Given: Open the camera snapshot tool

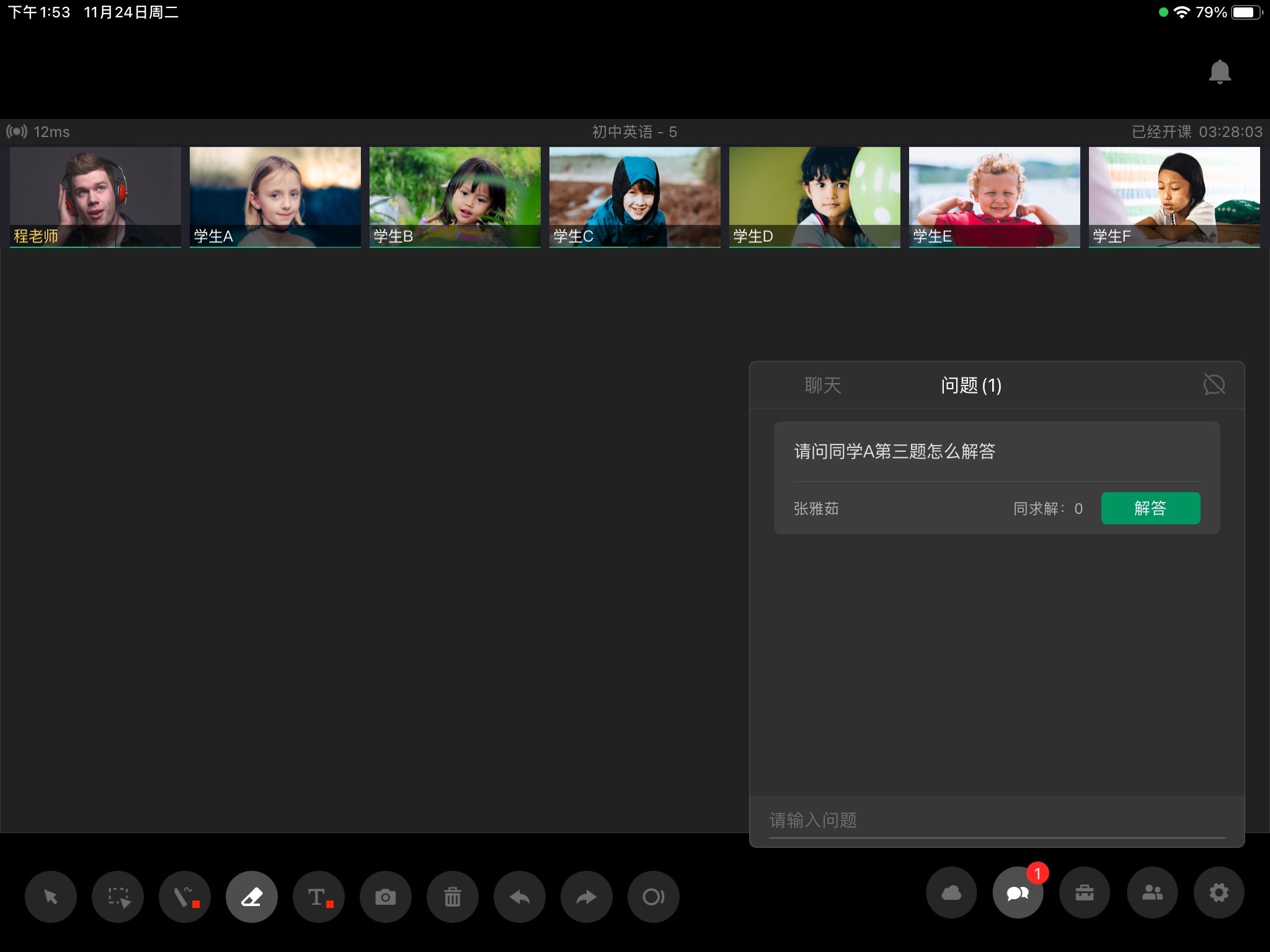Looking at the screenshot, I should (x=386, y=896).
